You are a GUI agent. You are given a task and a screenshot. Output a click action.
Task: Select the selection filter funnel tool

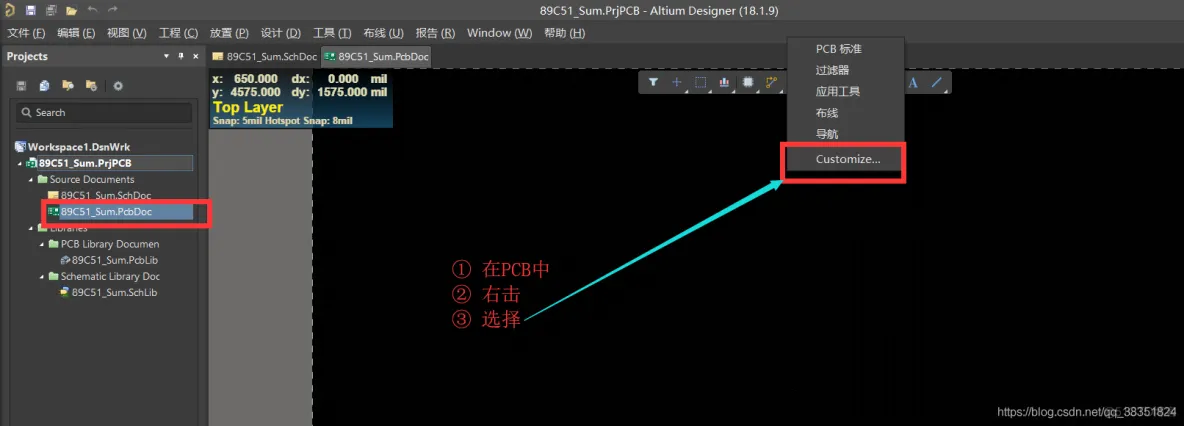tap(653, 82)
